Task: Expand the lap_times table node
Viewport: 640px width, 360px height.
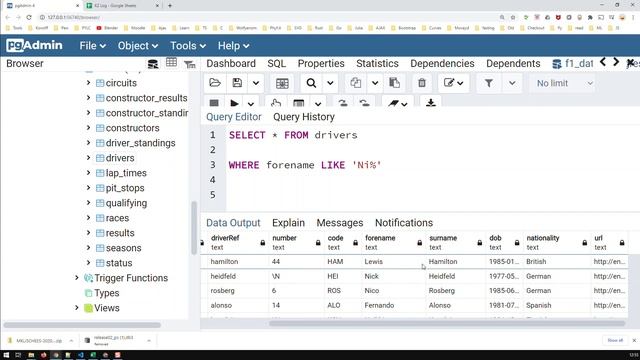Action: (x=88, y=173)
